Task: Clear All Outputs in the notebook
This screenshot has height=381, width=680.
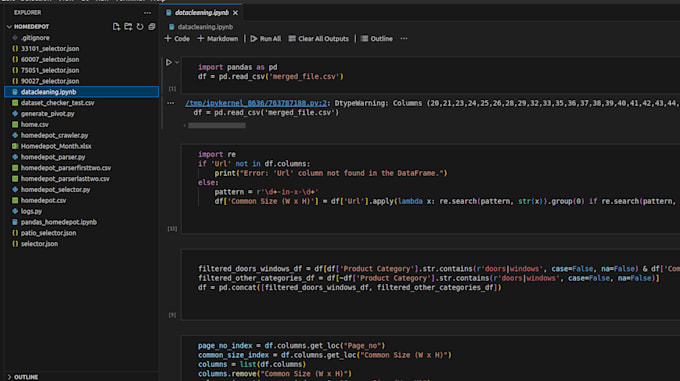Action: click(319, 39)
